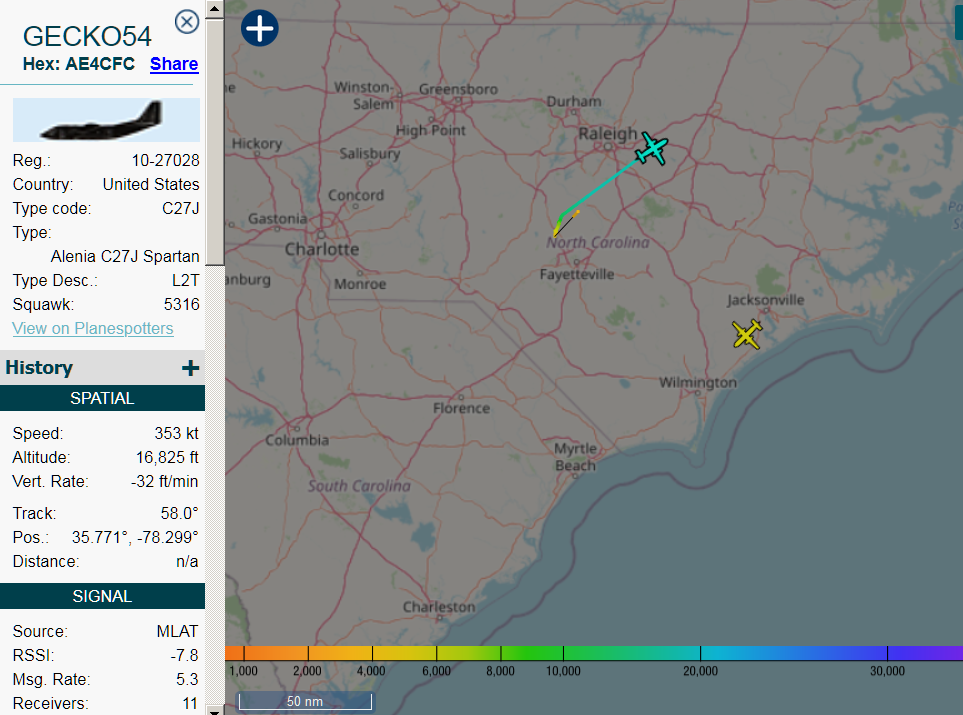This screenshot has width=963, height=715.
Task: Click the Fayetteville city label on map
Action: pyautogui.click(x=577, y=274)
